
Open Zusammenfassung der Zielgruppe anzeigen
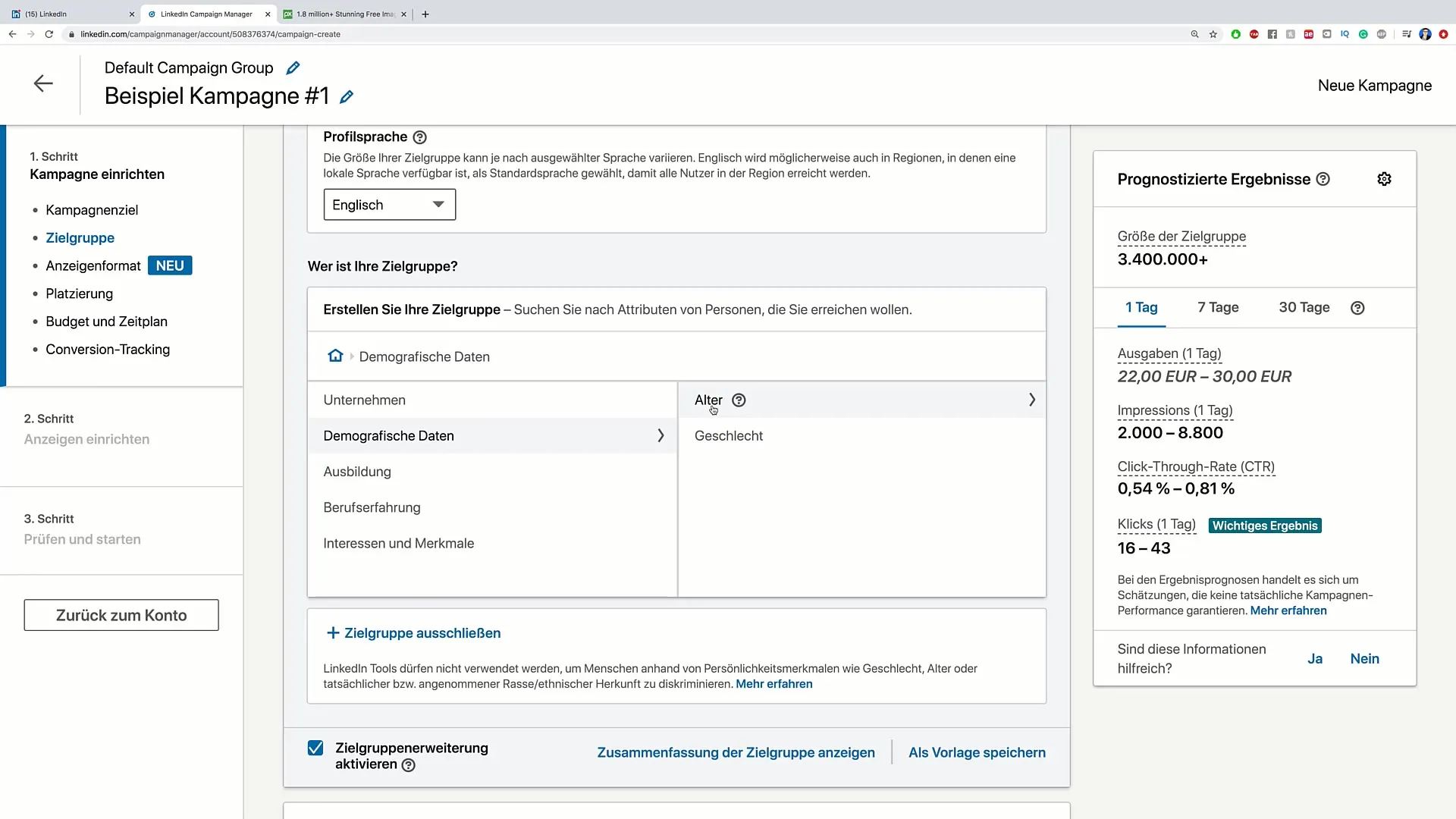click(736, 752)
